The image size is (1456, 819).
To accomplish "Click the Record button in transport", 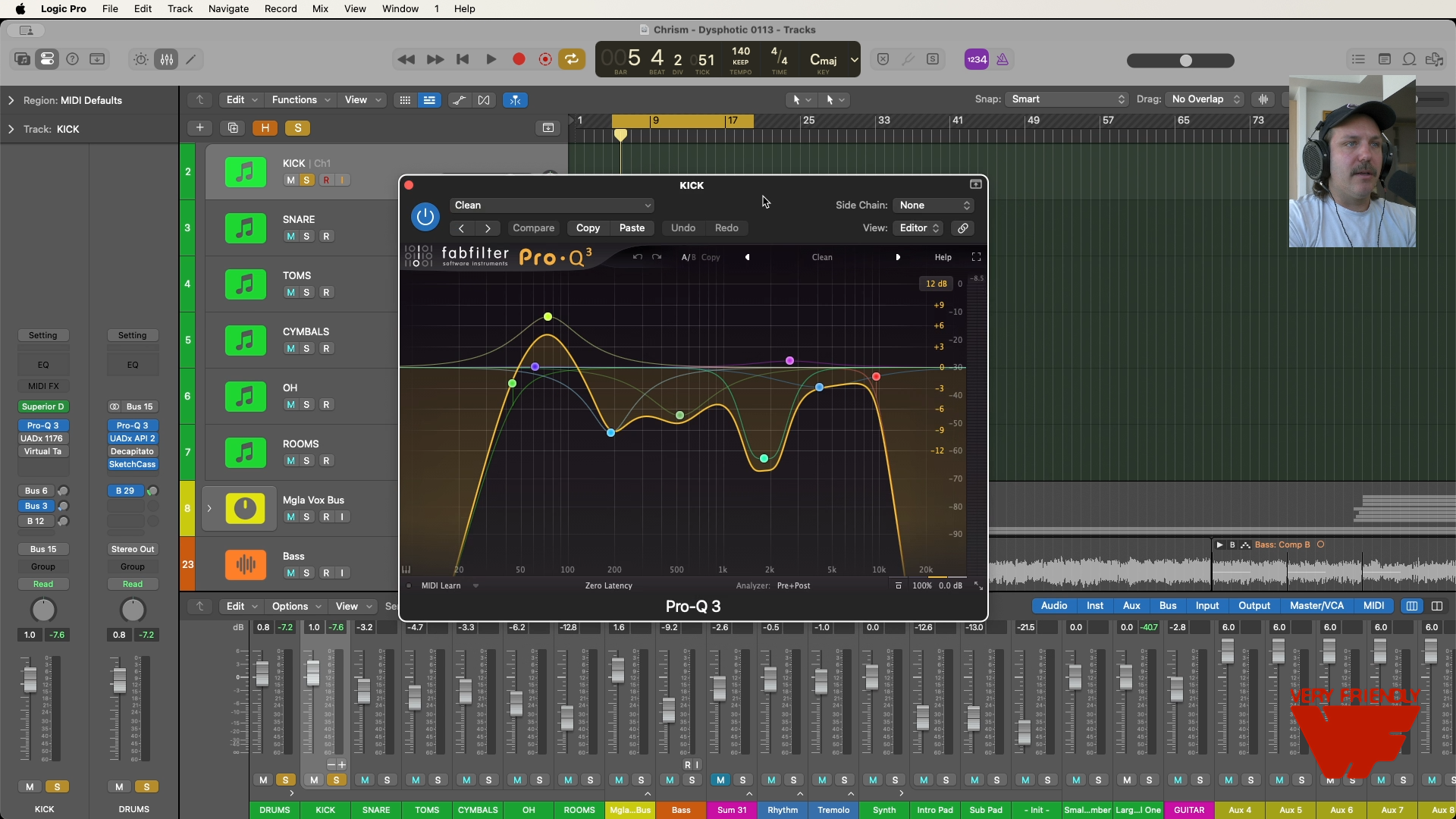I will click(519, 59).
